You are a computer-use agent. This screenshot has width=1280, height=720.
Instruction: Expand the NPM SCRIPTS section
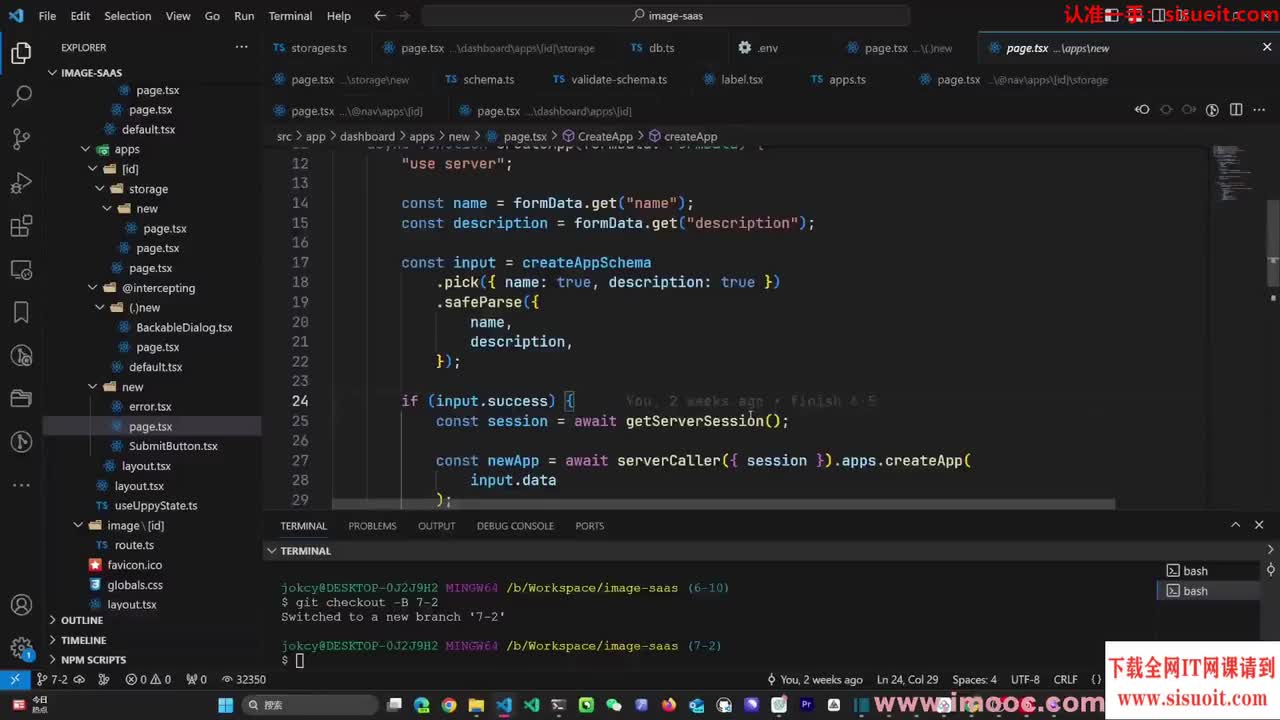click(x=93, y=660)
